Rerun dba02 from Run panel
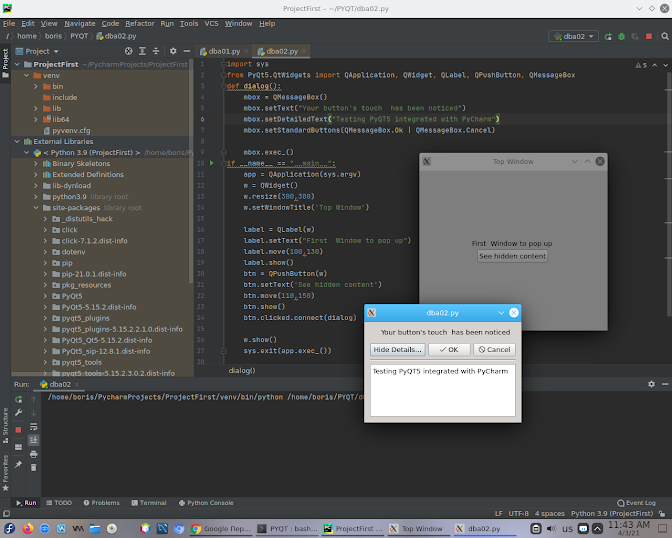672x538 pixels. click(x=18, y=400)
